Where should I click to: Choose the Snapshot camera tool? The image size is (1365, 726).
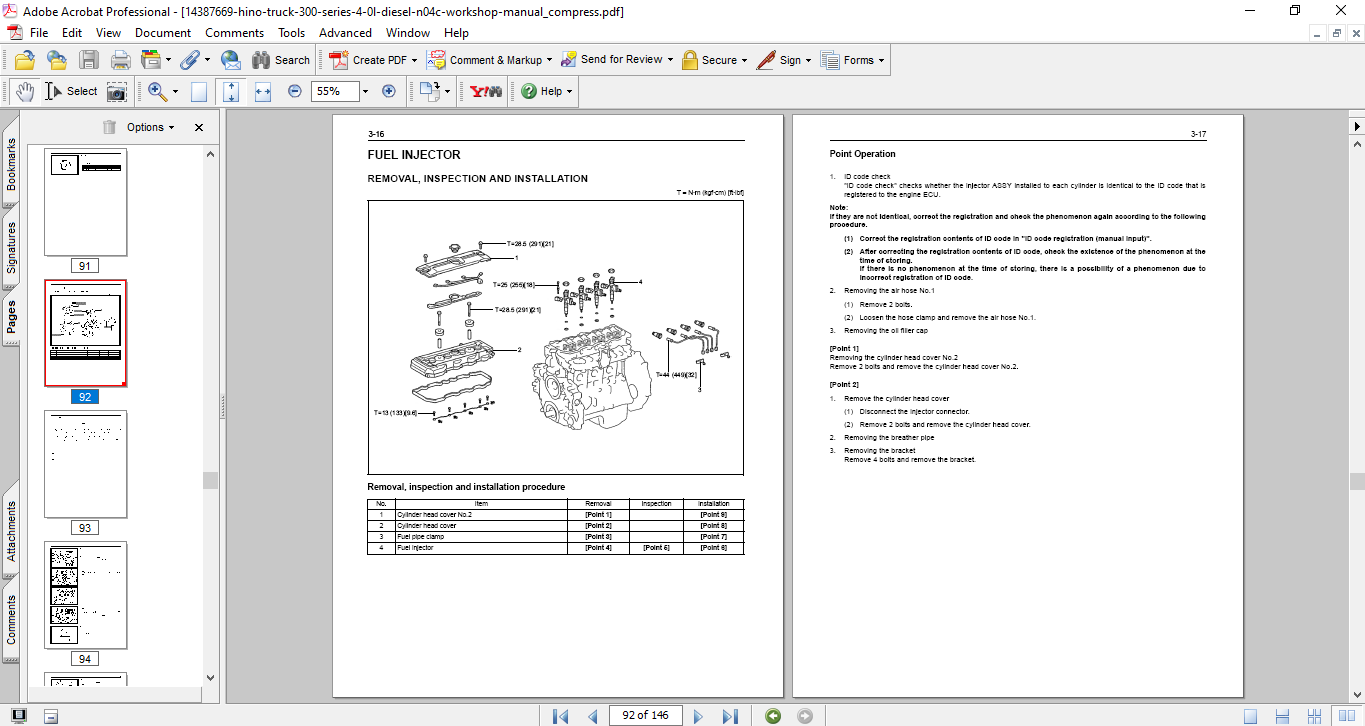[x=117, y=91]
